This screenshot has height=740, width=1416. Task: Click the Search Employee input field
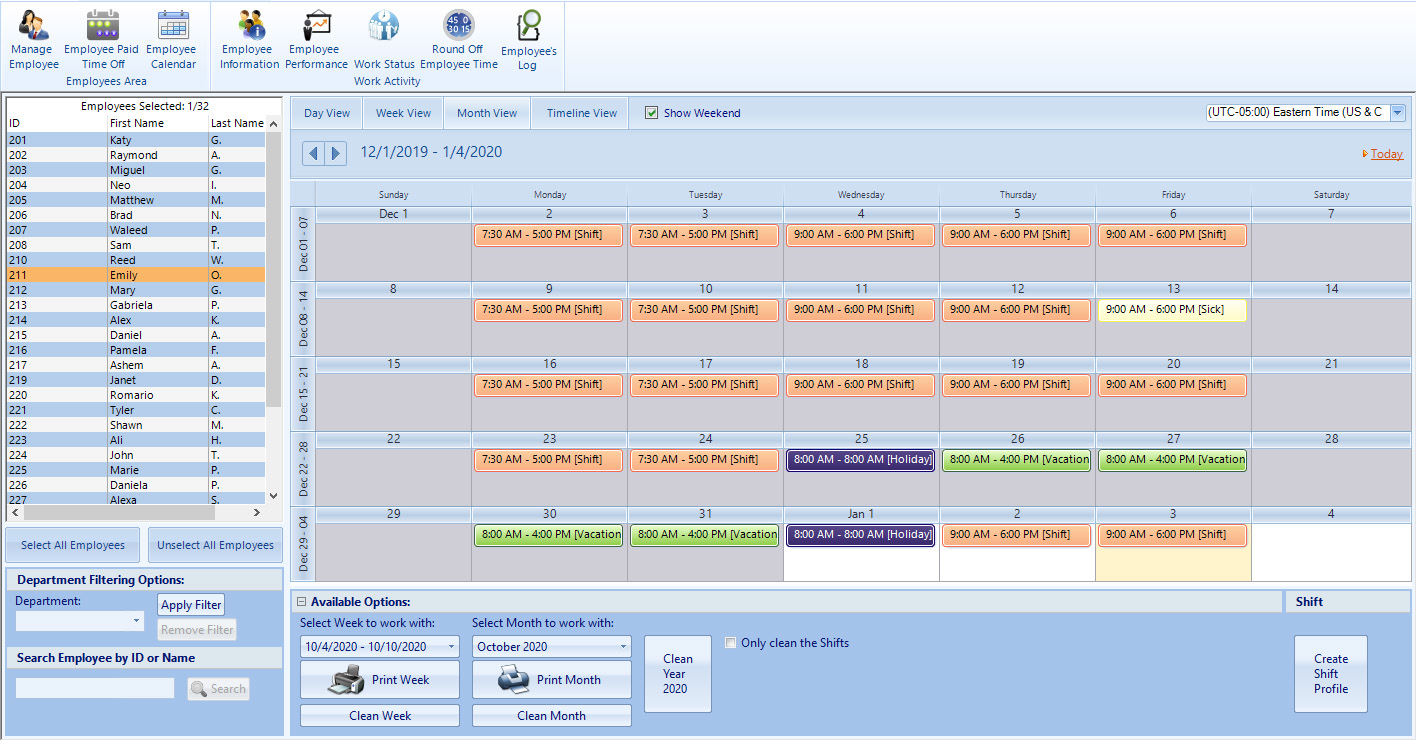pyautogui.click(x=95, y=688)
